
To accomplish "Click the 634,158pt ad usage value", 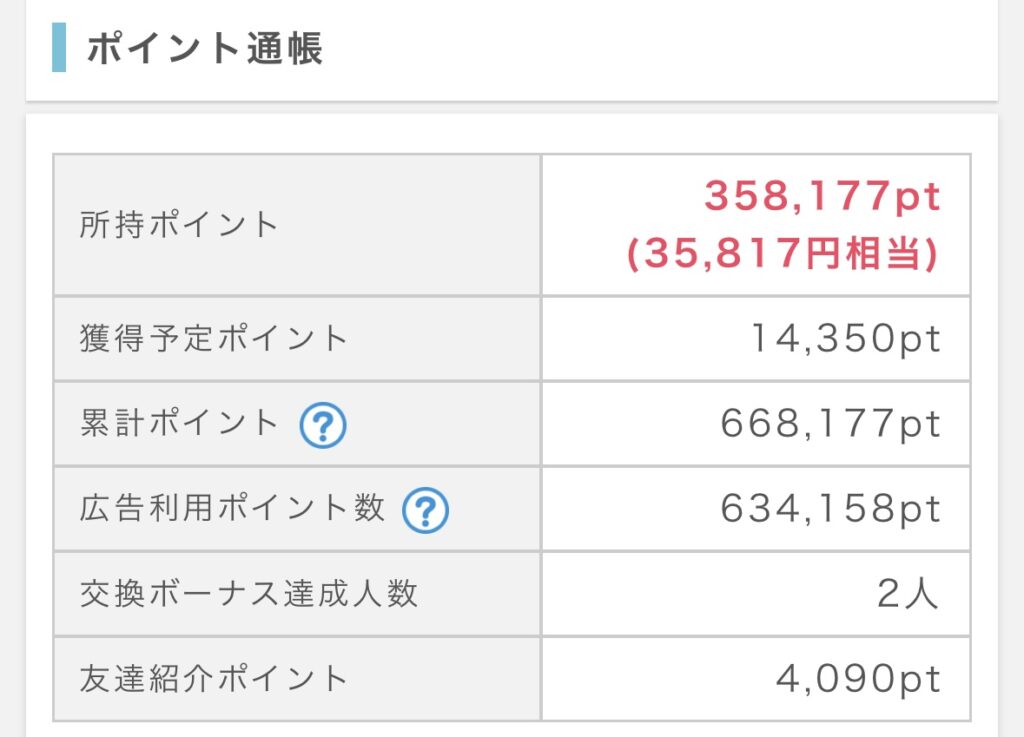I will [830, 509].
